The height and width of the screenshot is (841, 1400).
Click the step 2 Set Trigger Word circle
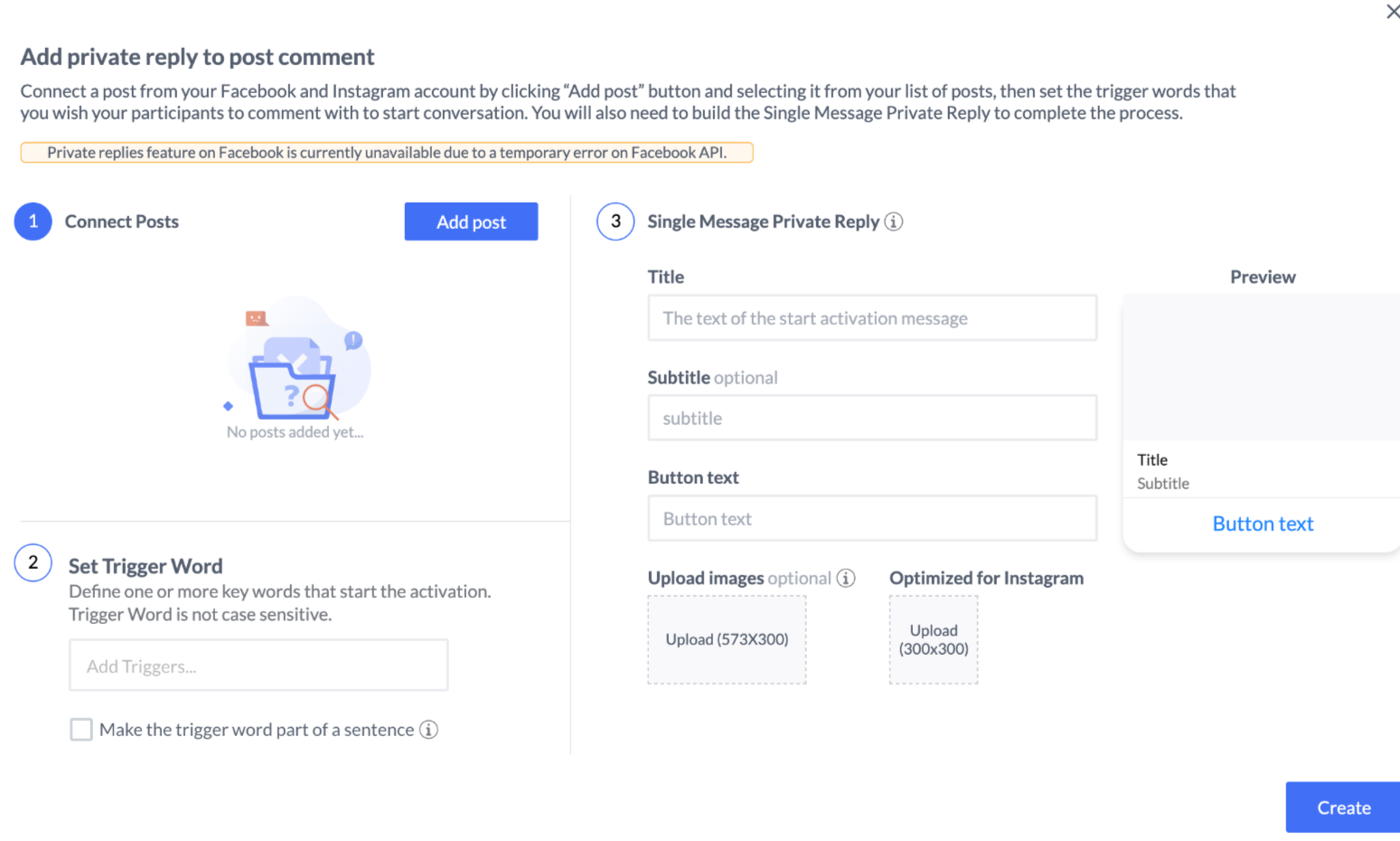(x=33, y=563)
